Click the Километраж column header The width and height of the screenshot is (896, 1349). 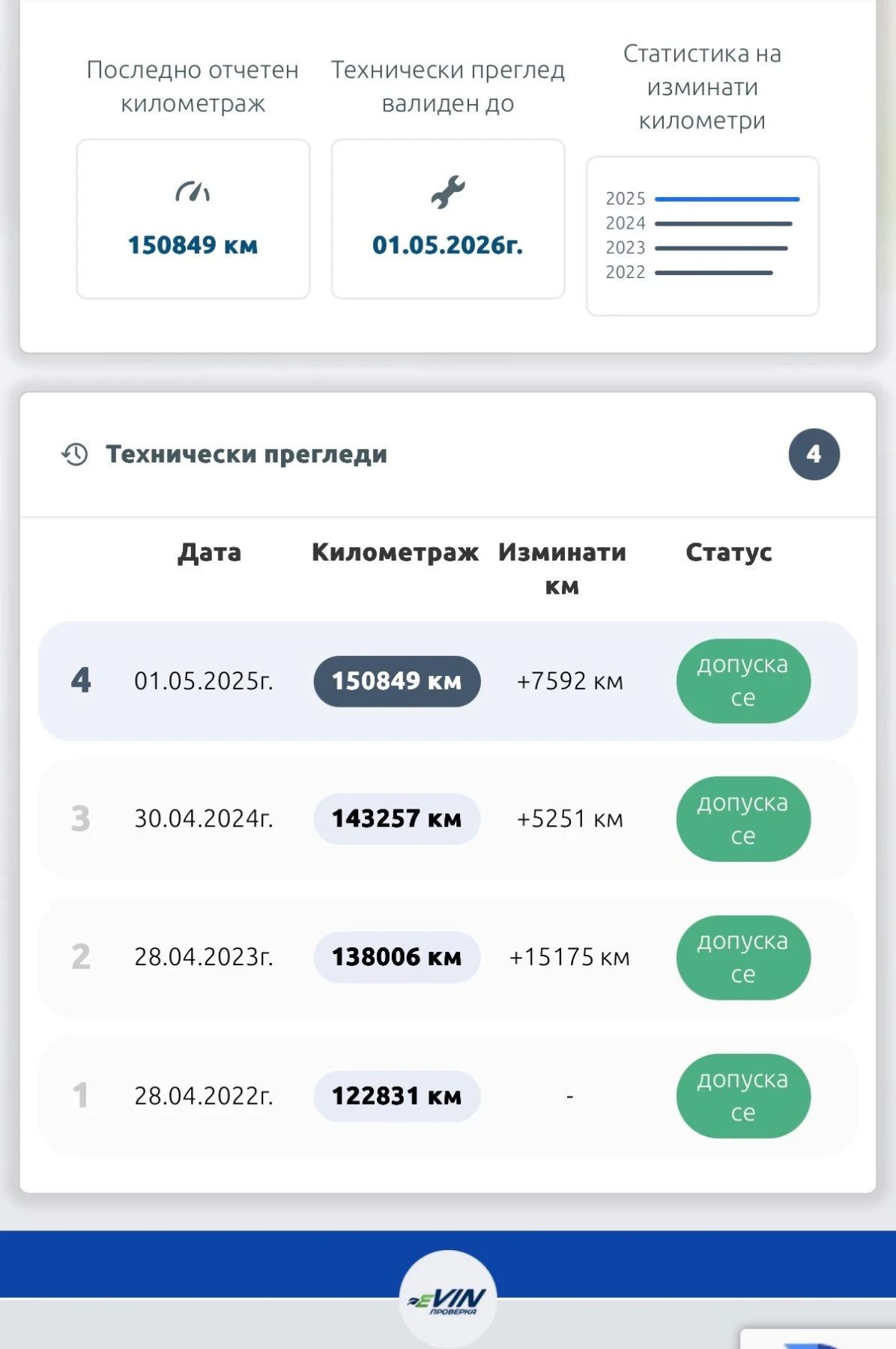[395, 552]
